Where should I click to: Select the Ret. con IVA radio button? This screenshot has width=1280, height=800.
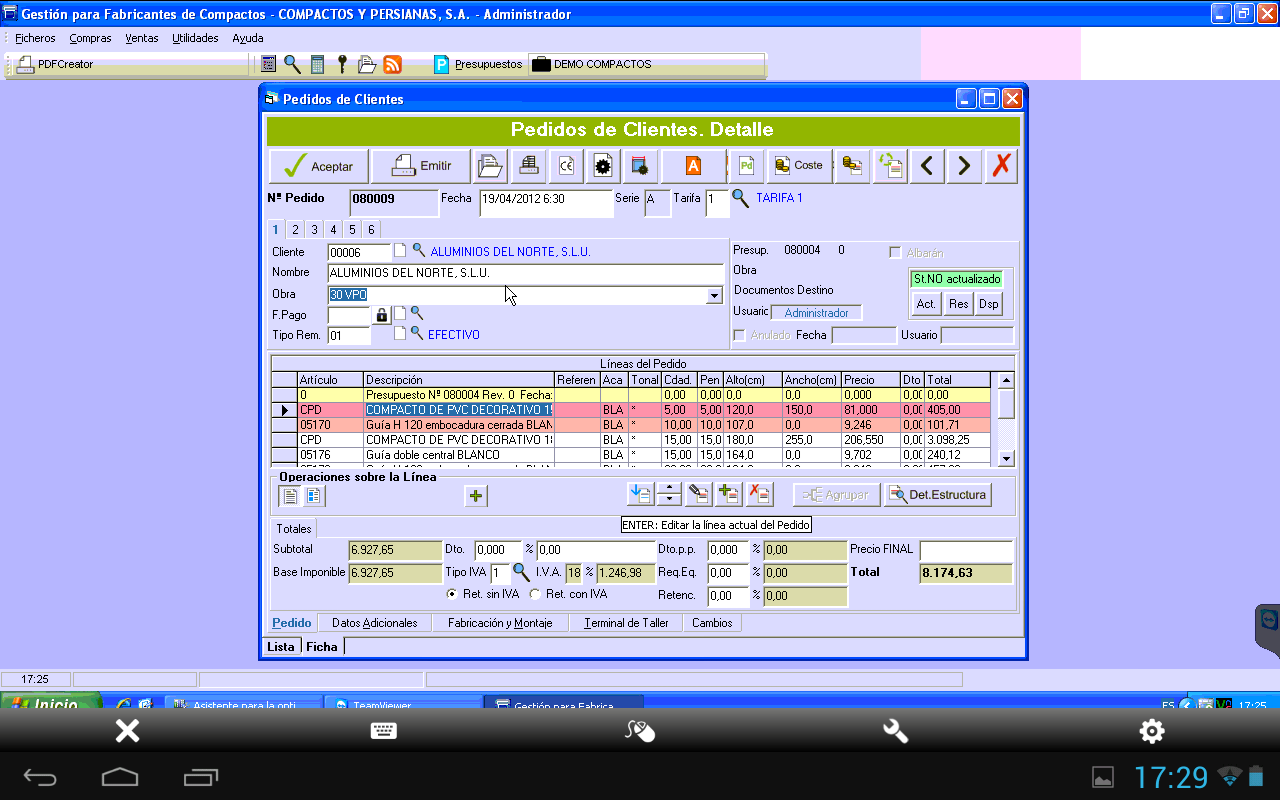(535, 594)
